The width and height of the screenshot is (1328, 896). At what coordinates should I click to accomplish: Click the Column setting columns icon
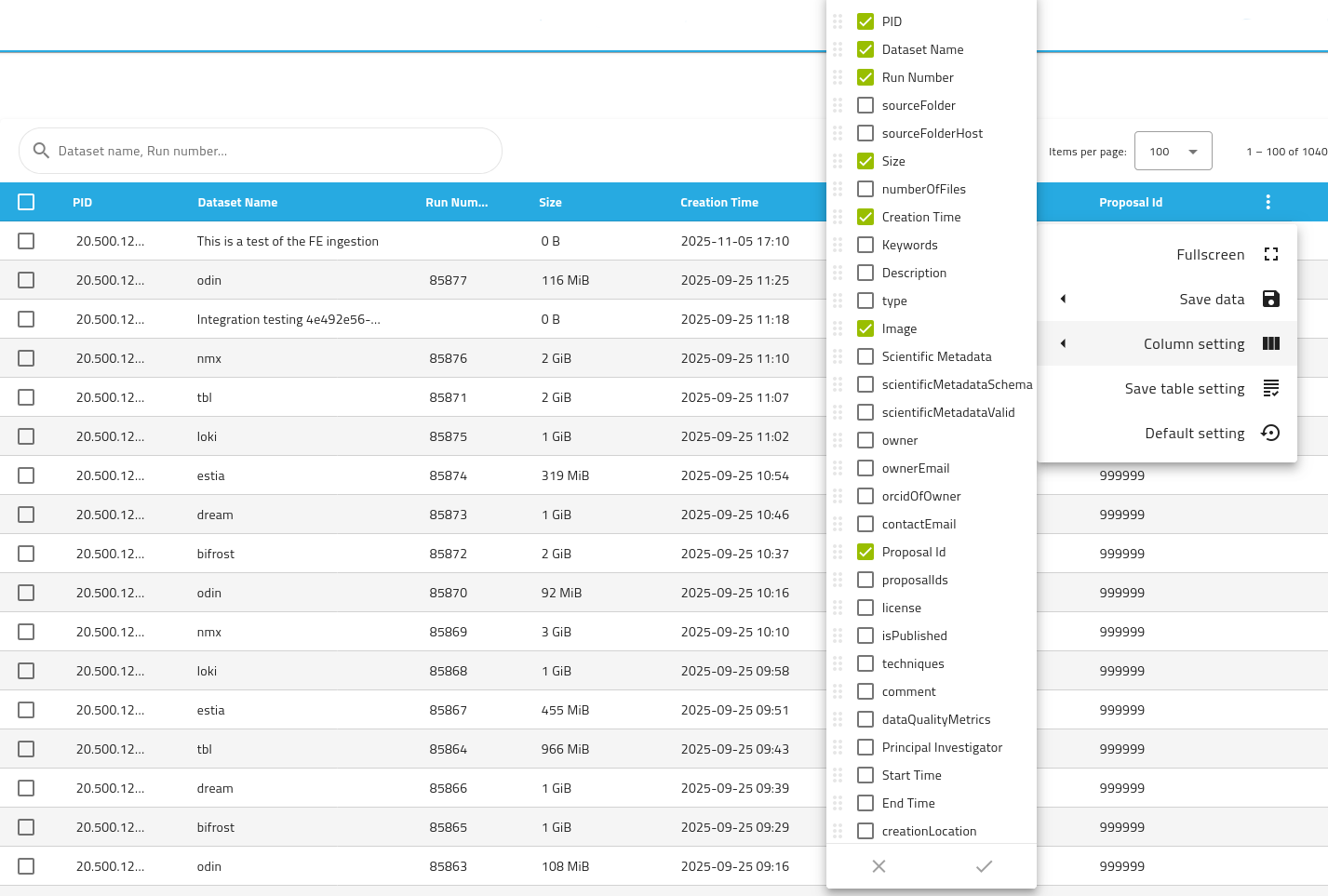click(1270, 343)
